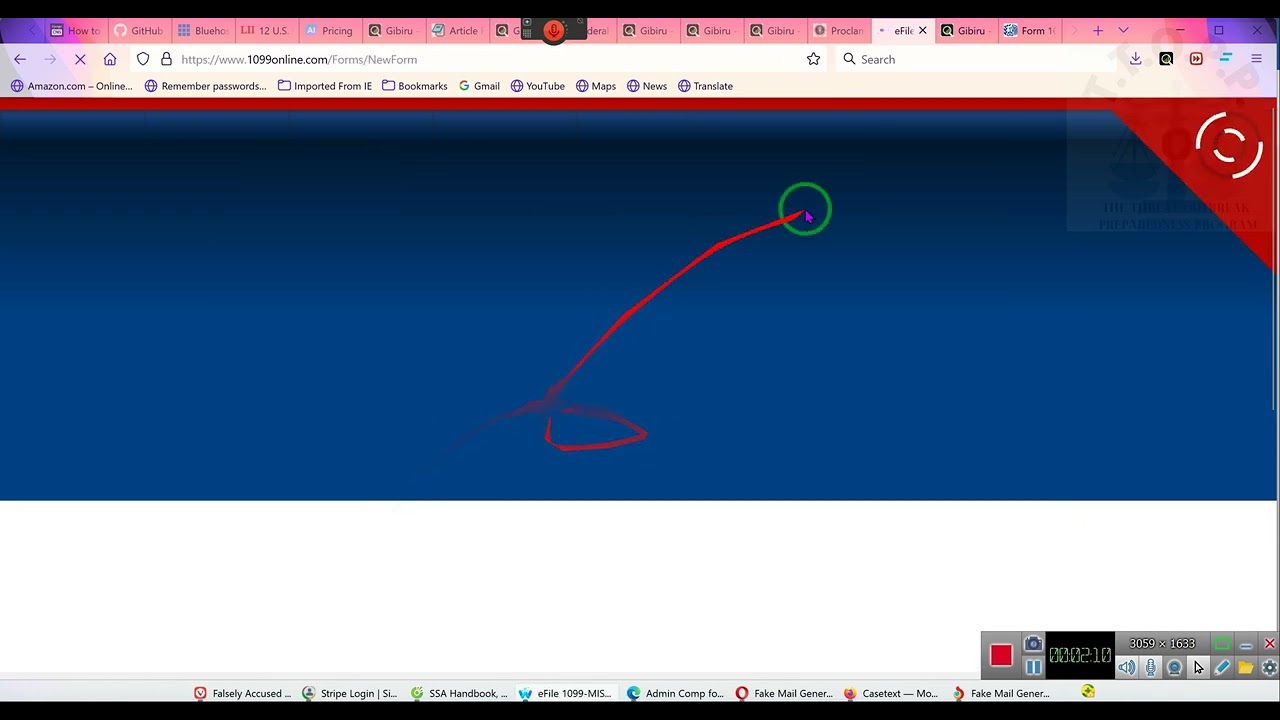The width and height of the screenshot is (1280, 720).
Task: Take a screenshot with the camera icon
Action: point(1033,644)
